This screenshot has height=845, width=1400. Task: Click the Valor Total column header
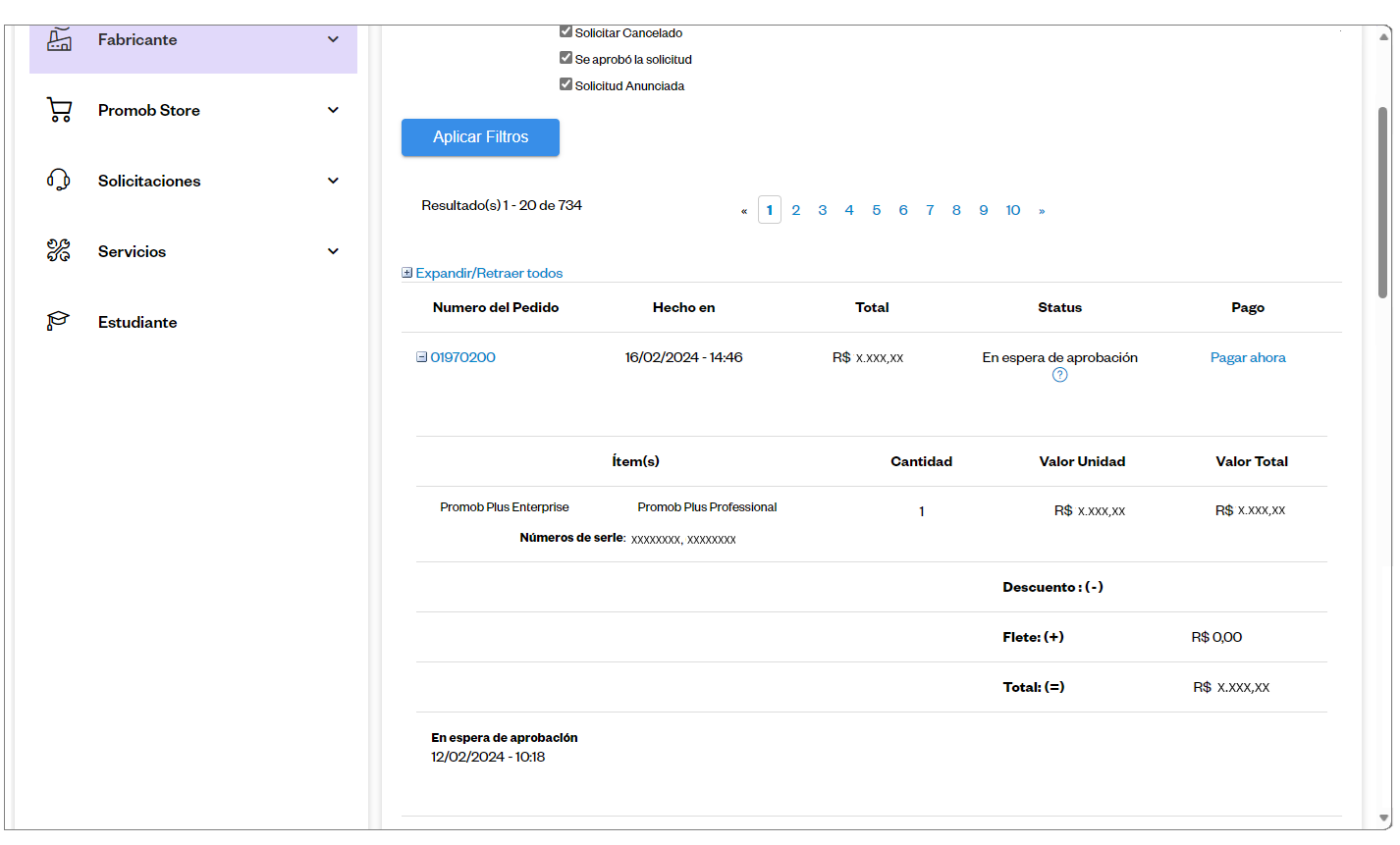pos(1252,461)
